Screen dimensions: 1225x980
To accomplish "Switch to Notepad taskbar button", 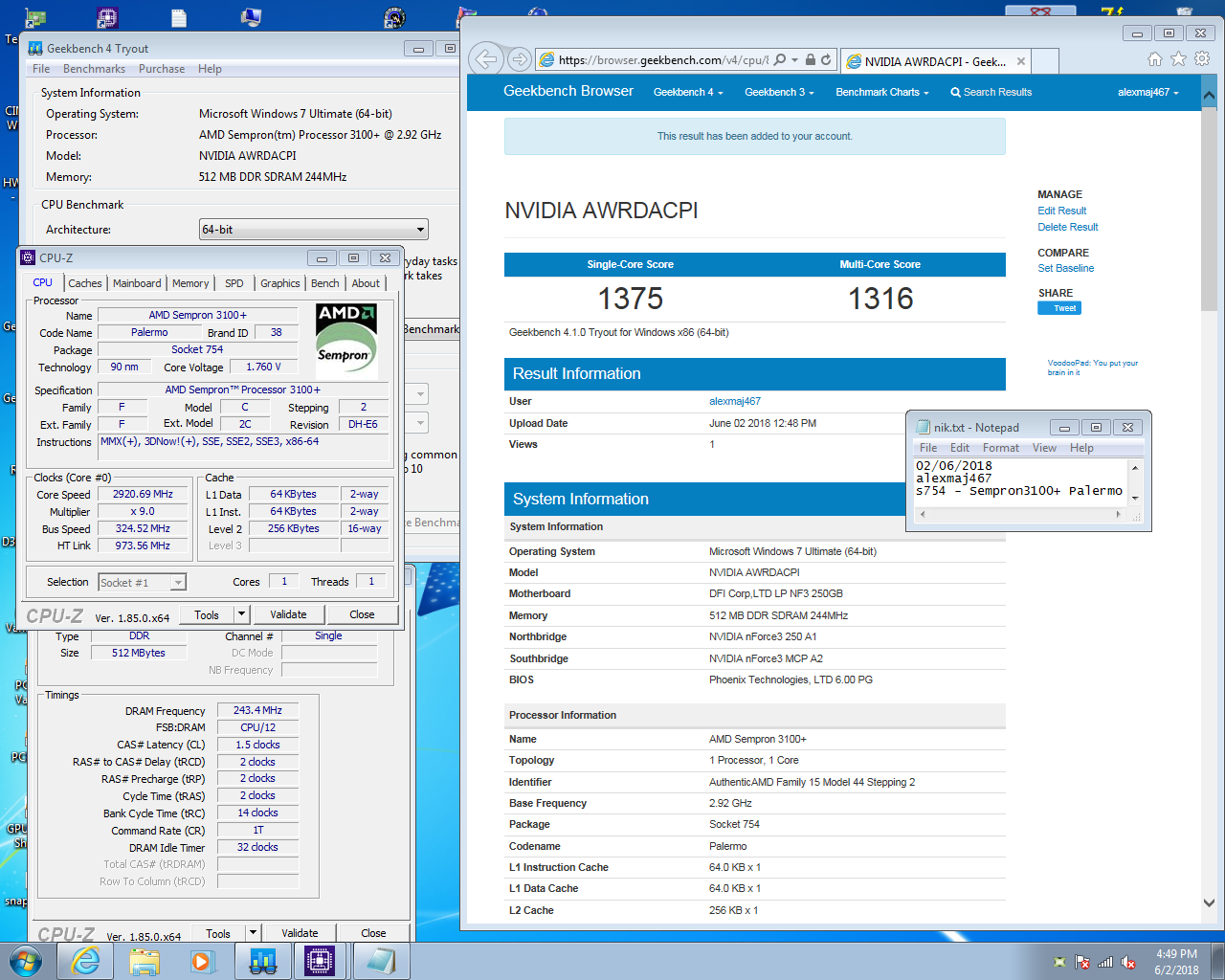I will [380, 961].
